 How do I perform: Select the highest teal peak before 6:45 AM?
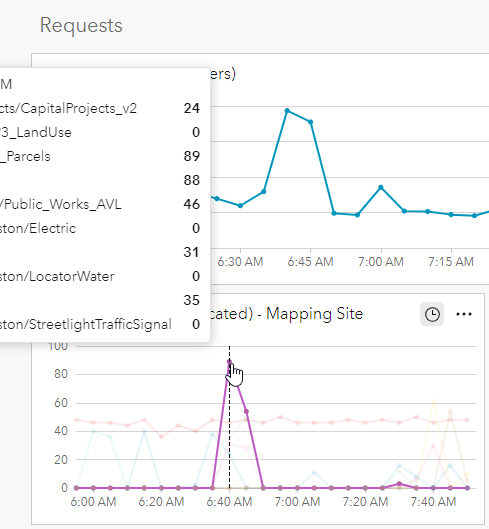287,111
